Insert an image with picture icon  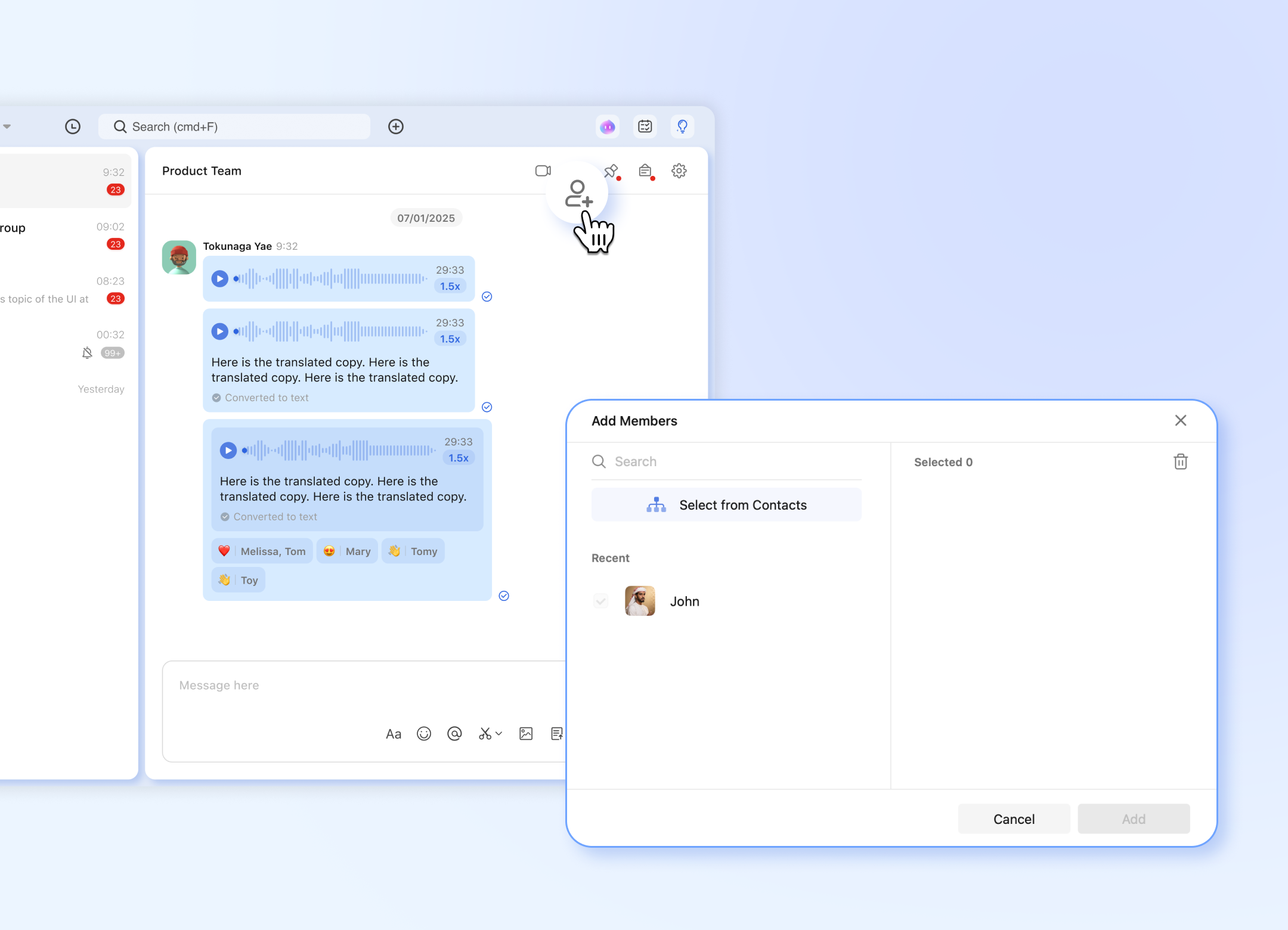526,734
